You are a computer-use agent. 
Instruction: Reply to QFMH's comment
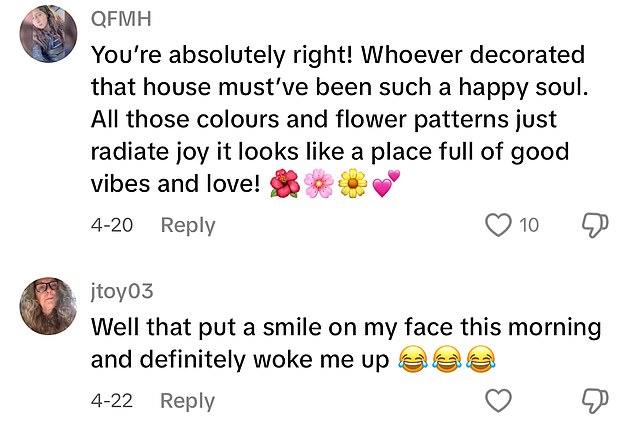pos(187,226)
